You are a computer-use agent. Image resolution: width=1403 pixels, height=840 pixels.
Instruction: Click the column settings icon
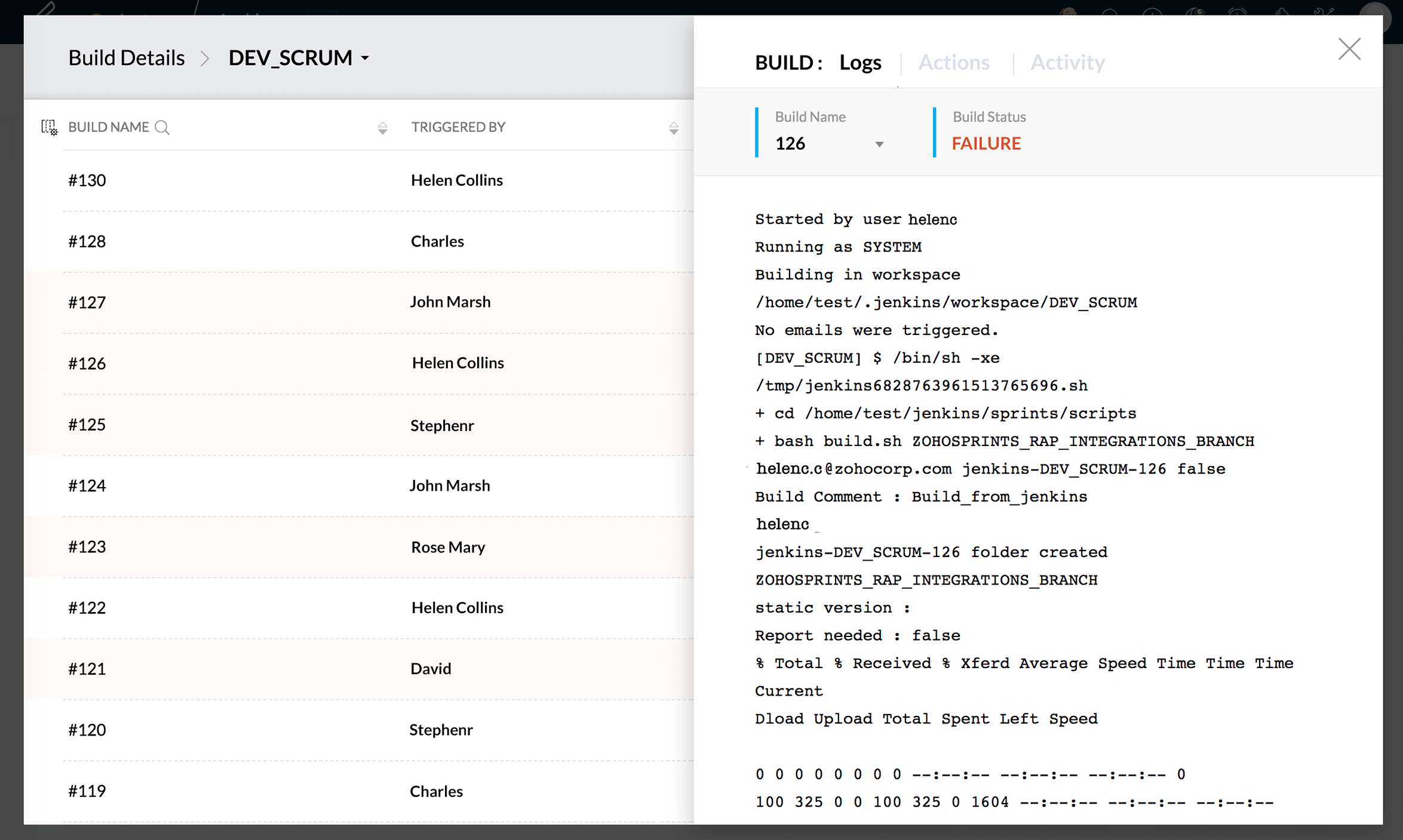(x=49, y=127)
